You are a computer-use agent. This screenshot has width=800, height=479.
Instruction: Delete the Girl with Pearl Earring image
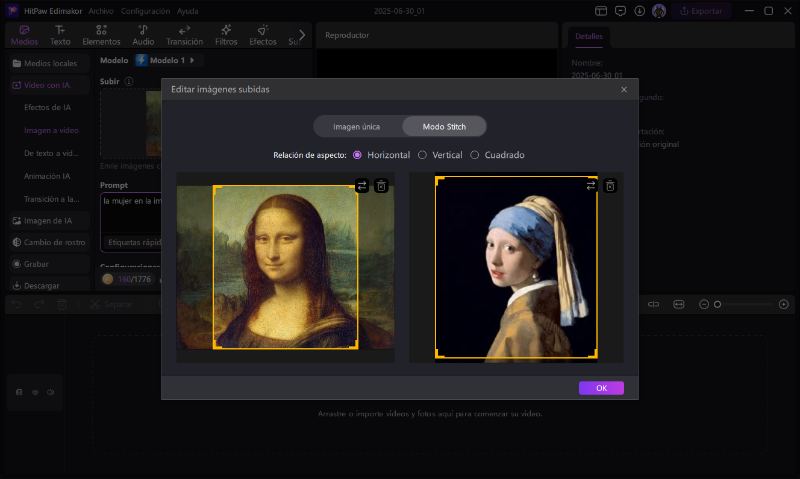tap(610, 186)
